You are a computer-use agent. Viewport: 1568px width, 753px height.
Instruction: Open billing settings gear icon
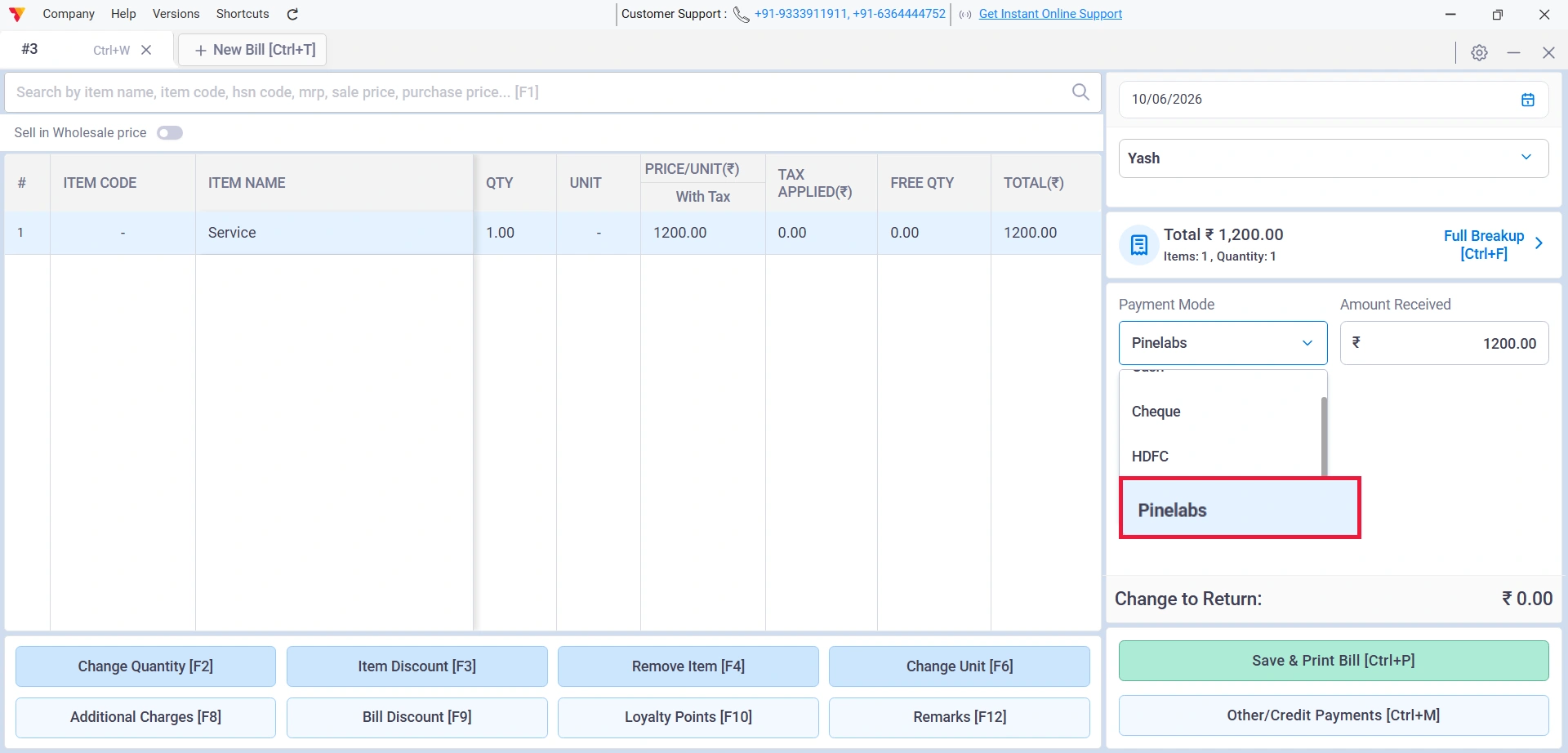pyautogui.click(x=1479, y=52)
